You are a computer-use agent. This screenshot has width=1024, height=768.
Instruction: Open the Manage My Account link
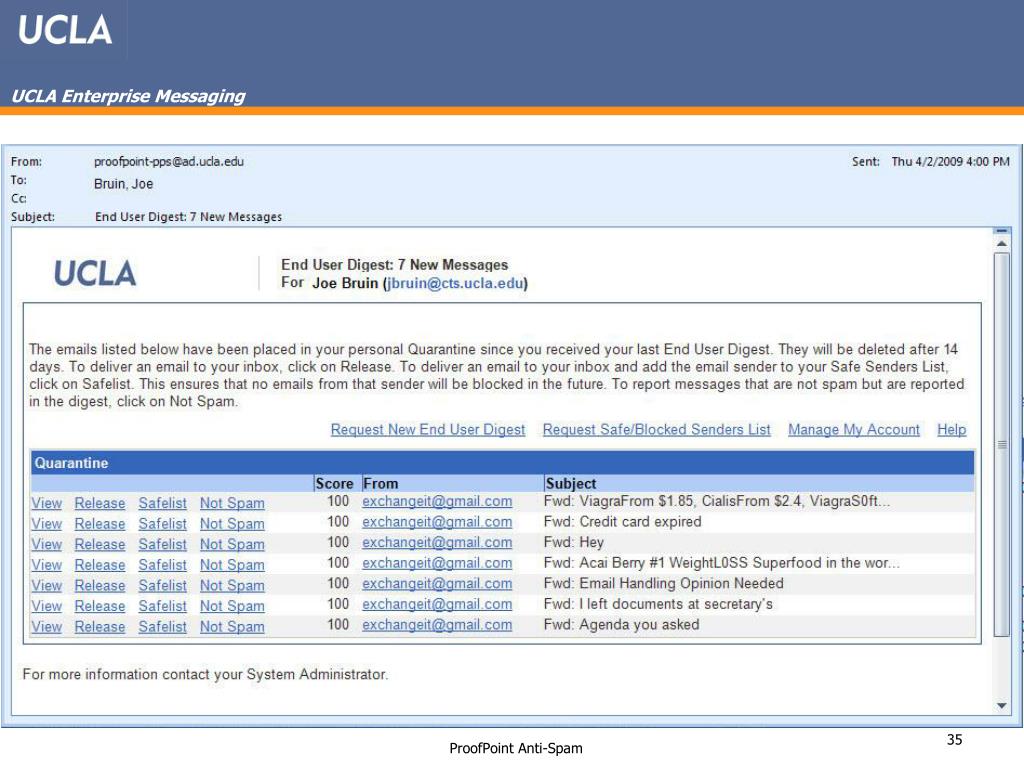pyautogui.click(x=854, y=430)
